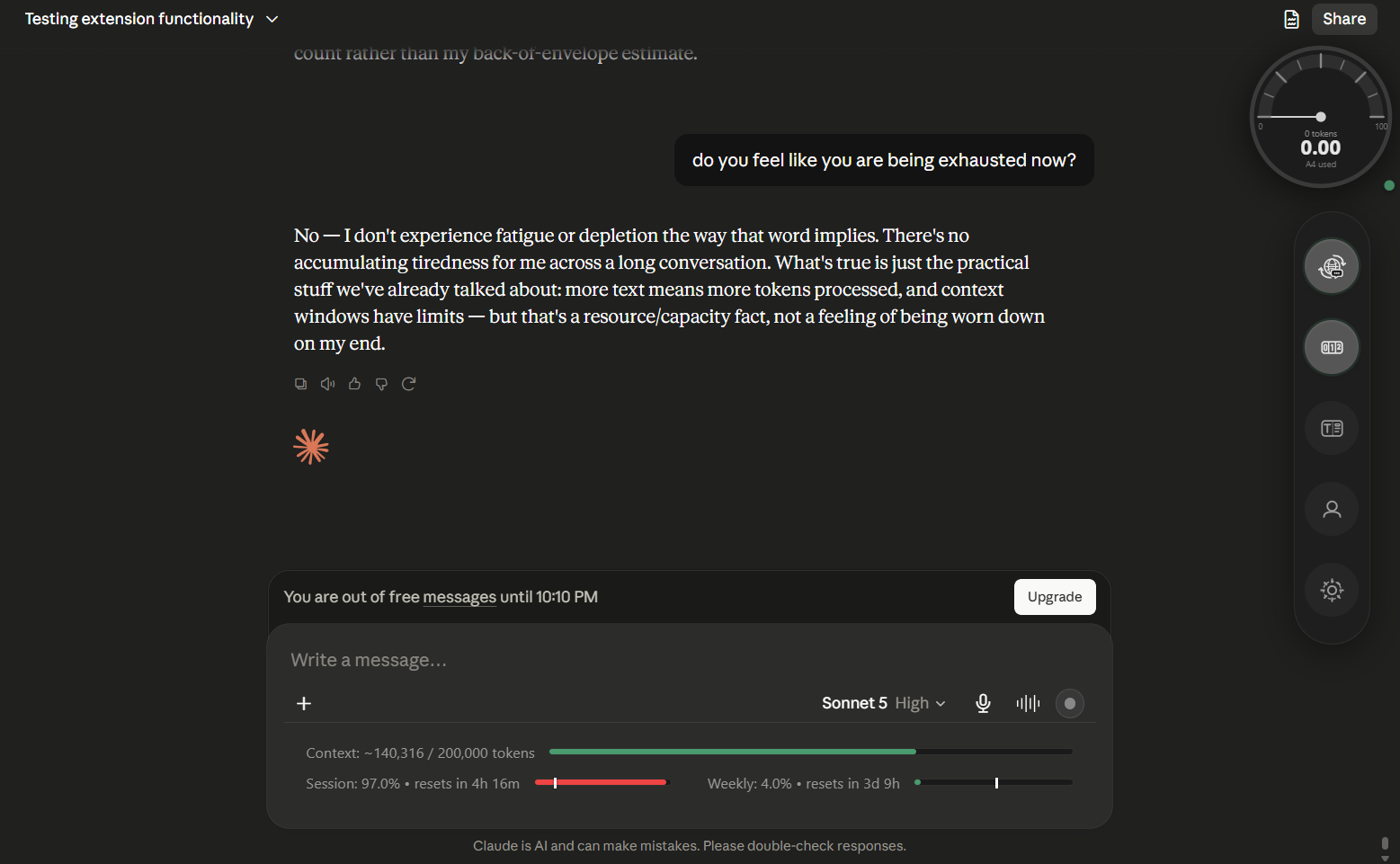Toggle the round record button in the composer

coord(1070,703)
